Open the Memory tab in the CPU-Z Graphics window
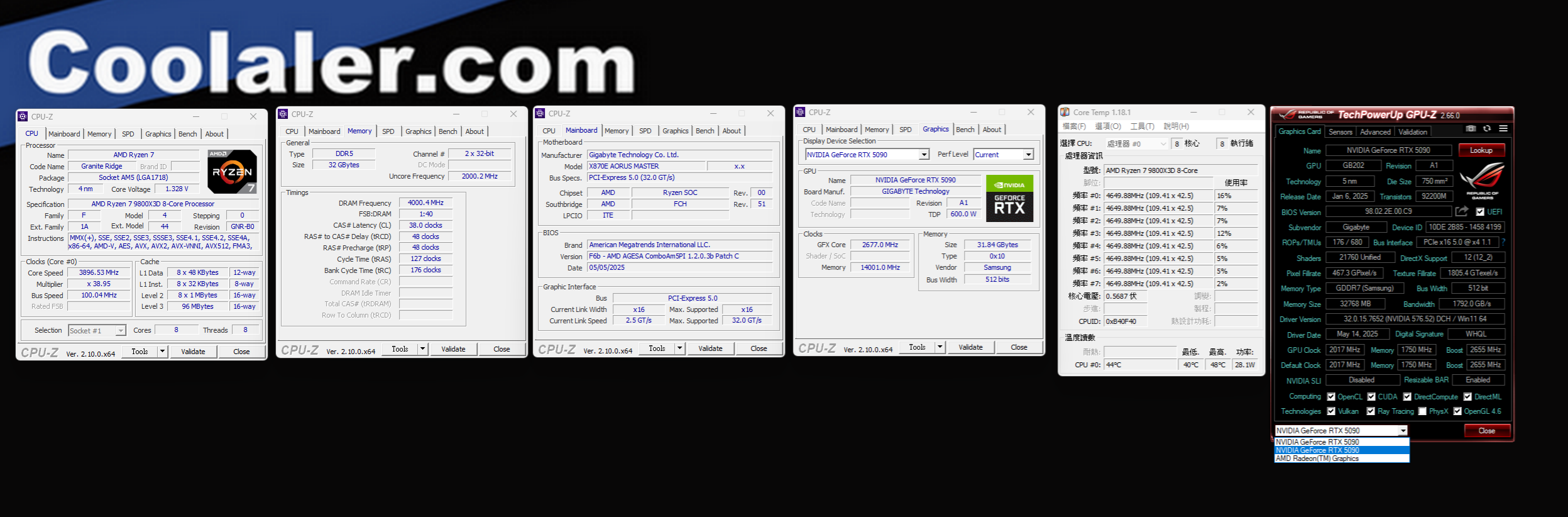The width and height of the screenshot is (1568, 517). pos(877,130)
